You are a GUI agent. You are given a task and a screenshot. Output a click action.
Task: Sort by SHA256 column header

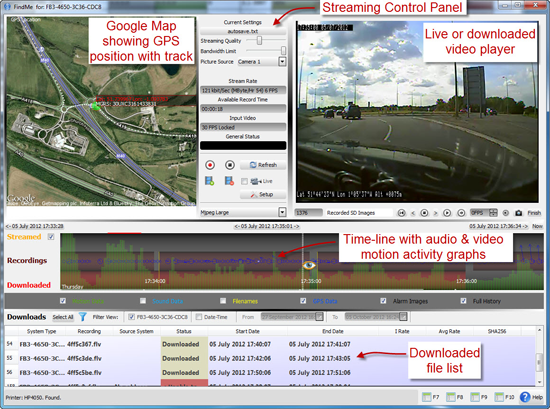pos(497,331)
